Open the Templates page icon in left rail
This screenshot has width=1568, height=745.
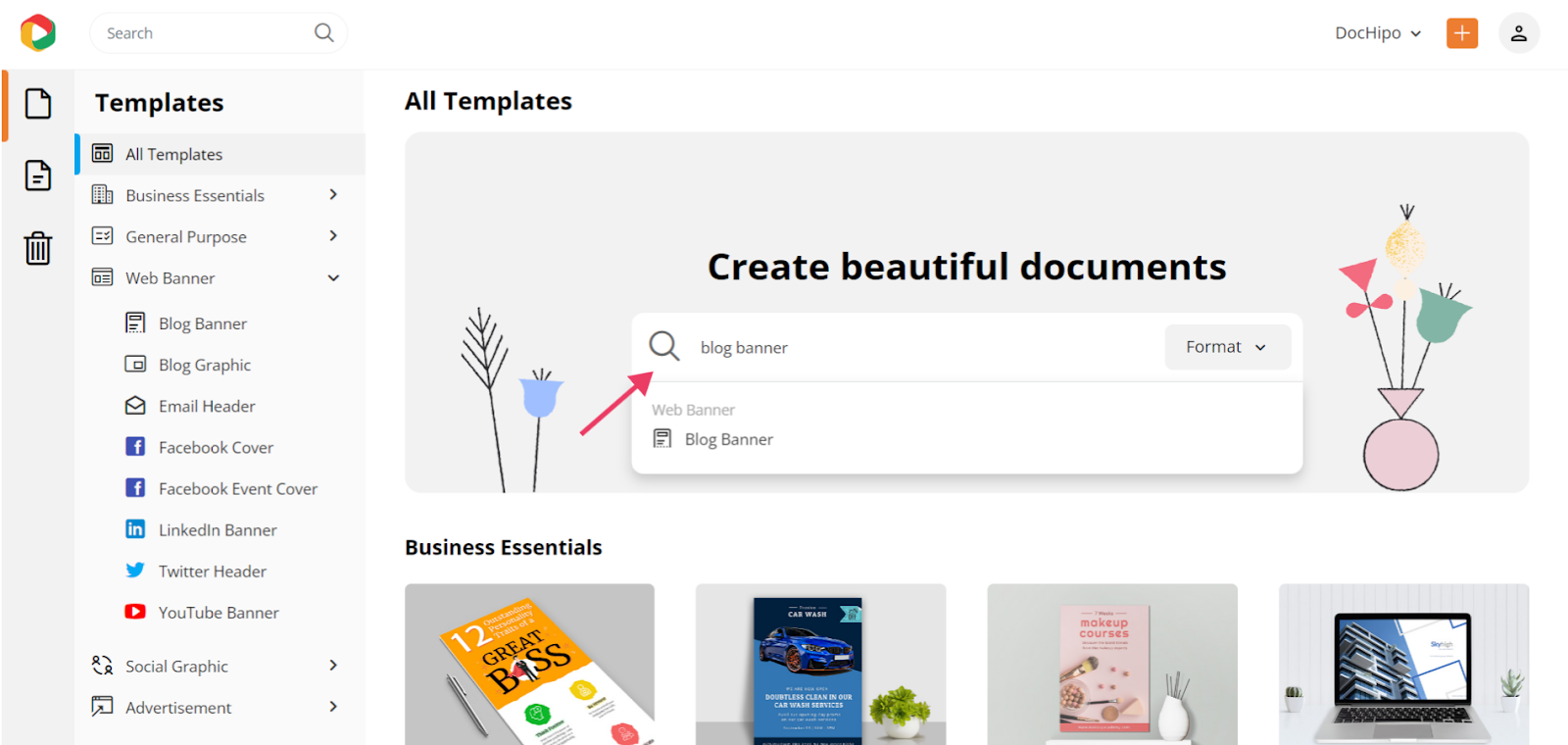[38, 104]
